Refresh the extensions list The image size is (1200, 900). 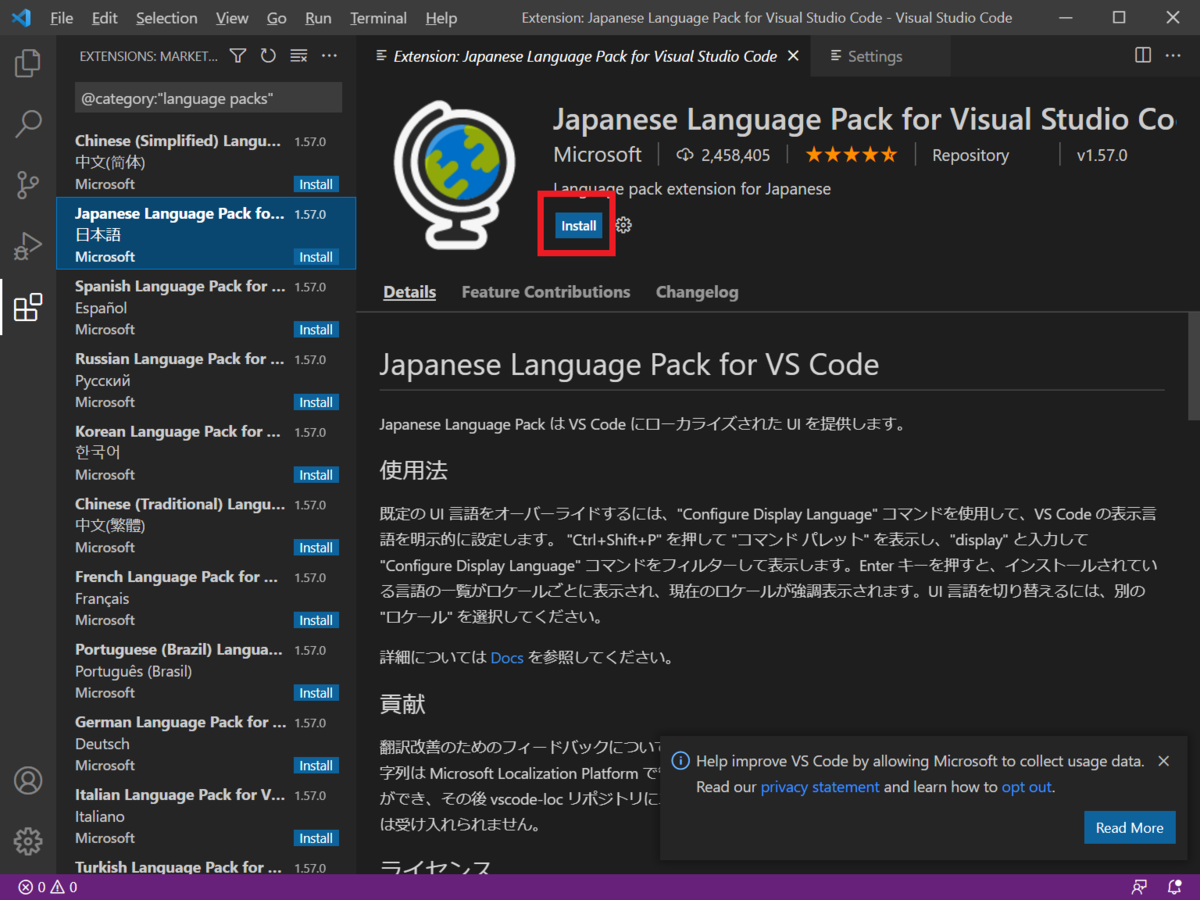tap(268, 56)
